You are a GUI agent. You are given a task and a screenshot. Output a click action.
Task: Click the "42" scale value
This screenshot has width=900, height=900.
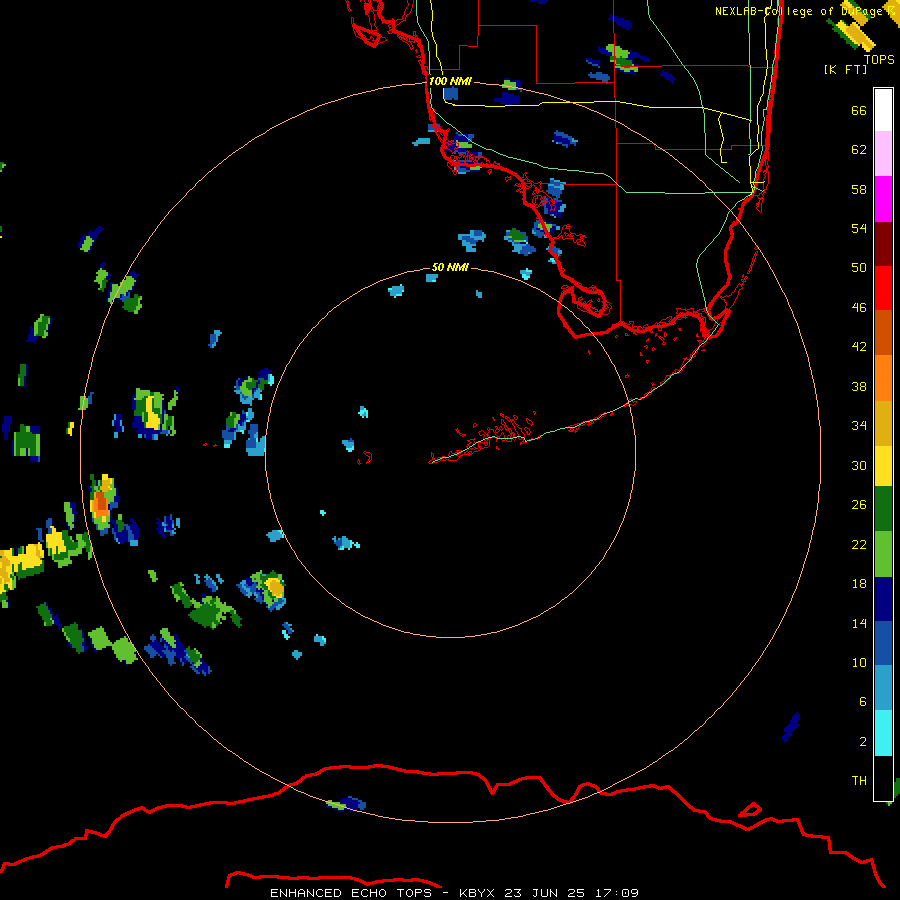click(859, 346)
